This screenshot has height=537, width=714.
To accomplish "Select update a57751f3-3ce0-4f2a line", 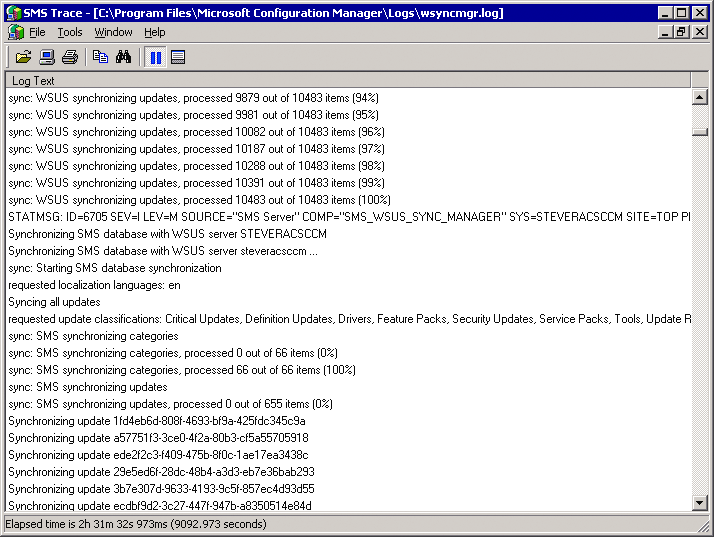I will [x=348, y=438].
